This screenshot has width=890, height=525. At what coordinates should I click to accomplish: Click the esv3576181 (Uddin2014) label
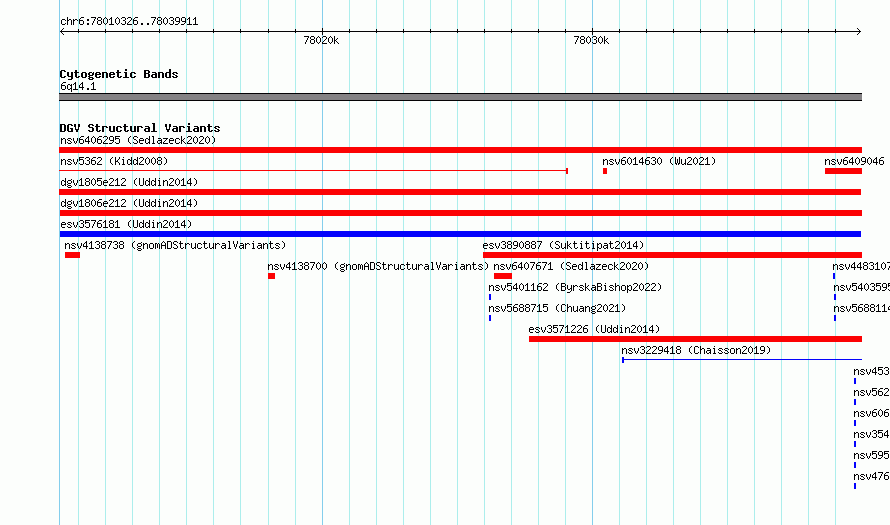click(126, 224)
